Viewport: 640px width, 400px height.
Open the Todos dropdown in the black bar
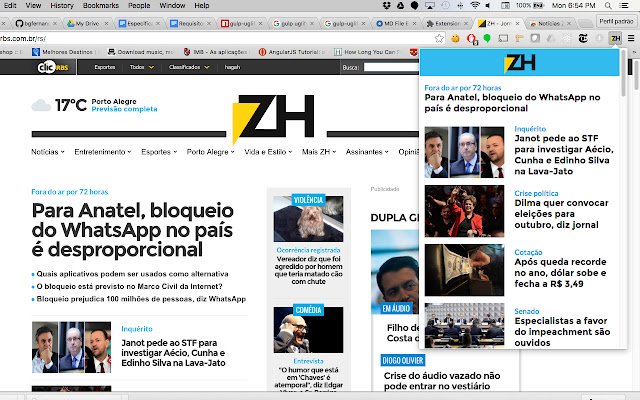tap(142, 67)
